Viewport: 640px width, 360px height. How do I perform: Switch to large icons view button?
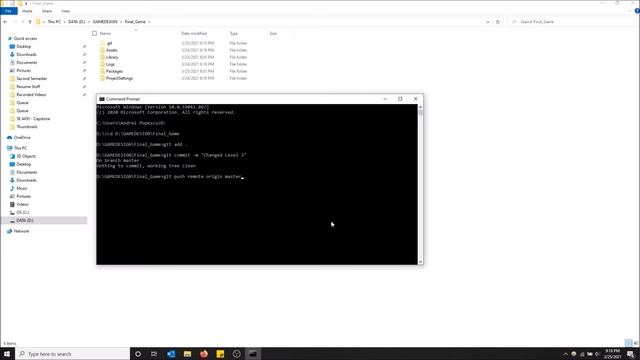pyautogui.click(x=636, y=343)
